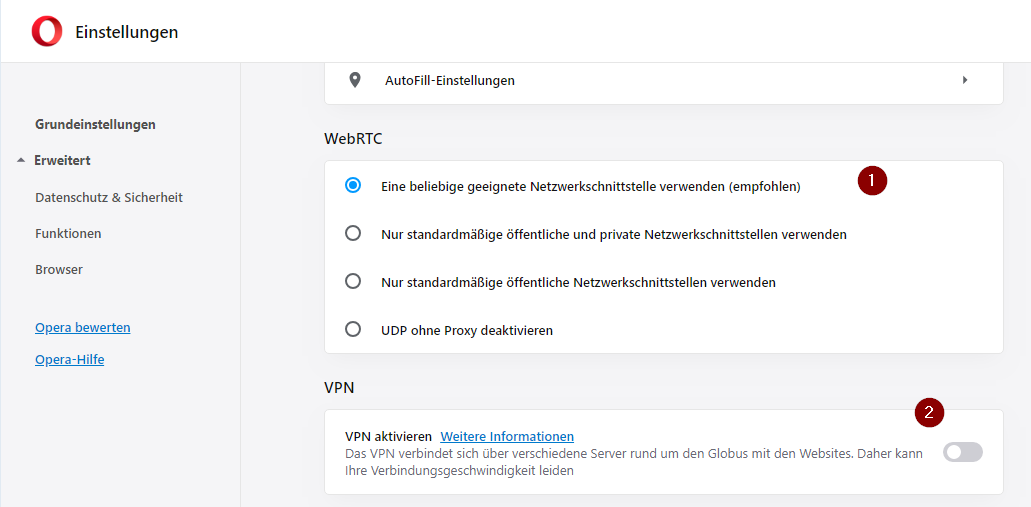Enable the VPN aktivieren toggle
Screen dimensions: 1031x507
(x=963, y=452)
